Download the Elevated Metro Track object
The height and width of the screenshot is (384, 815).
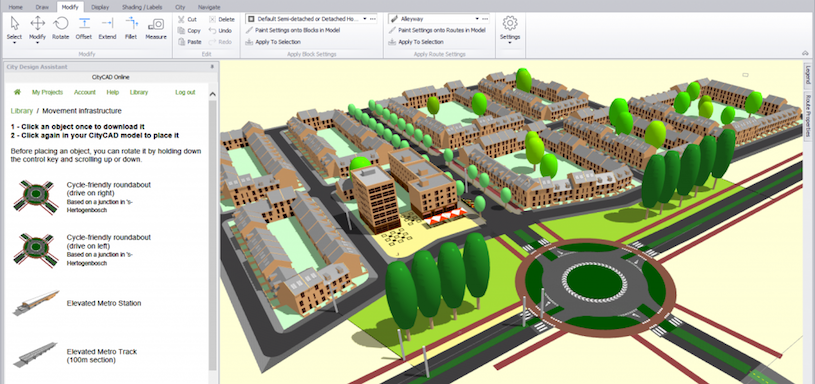pos(36,355)
